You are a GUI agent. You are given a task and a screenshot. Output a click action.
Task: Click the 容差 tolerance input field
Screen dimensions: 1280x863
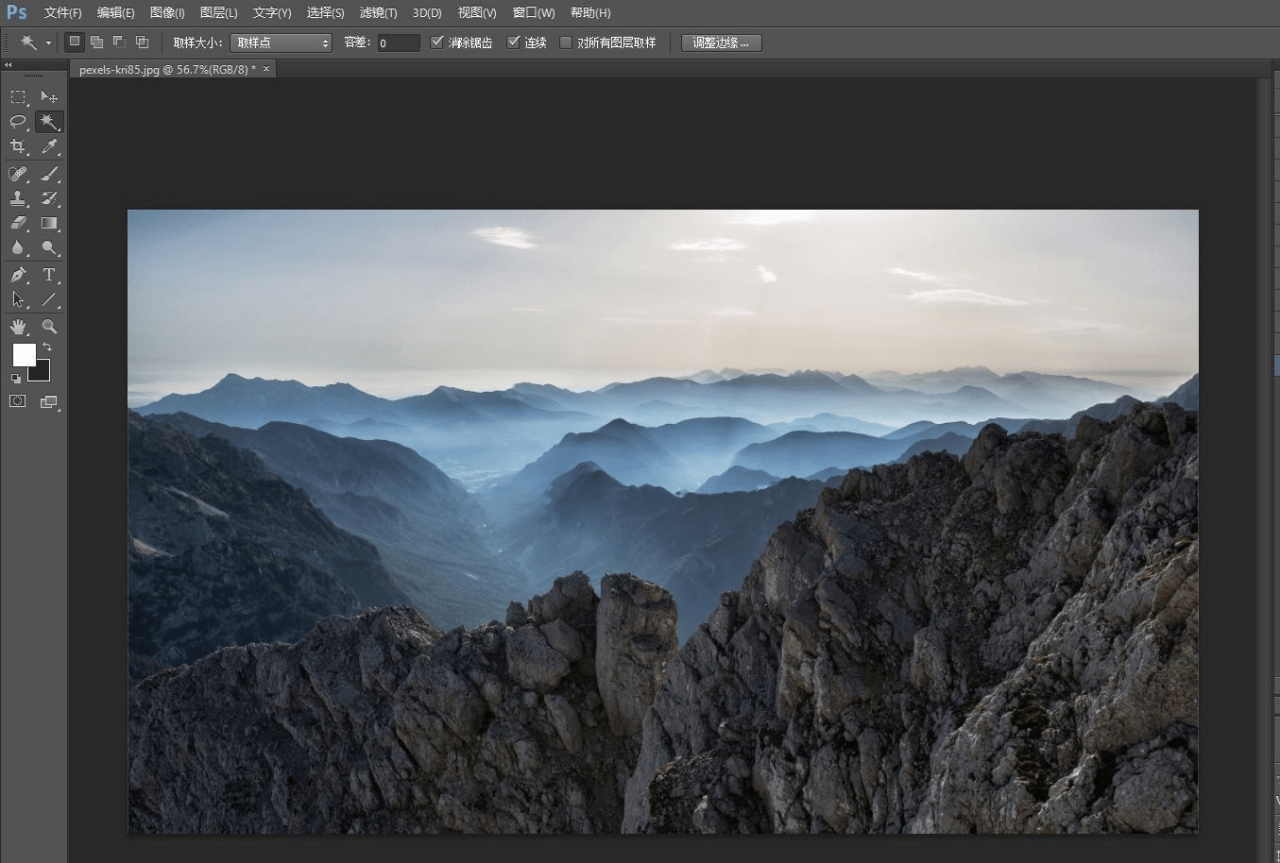click(399, 43)
